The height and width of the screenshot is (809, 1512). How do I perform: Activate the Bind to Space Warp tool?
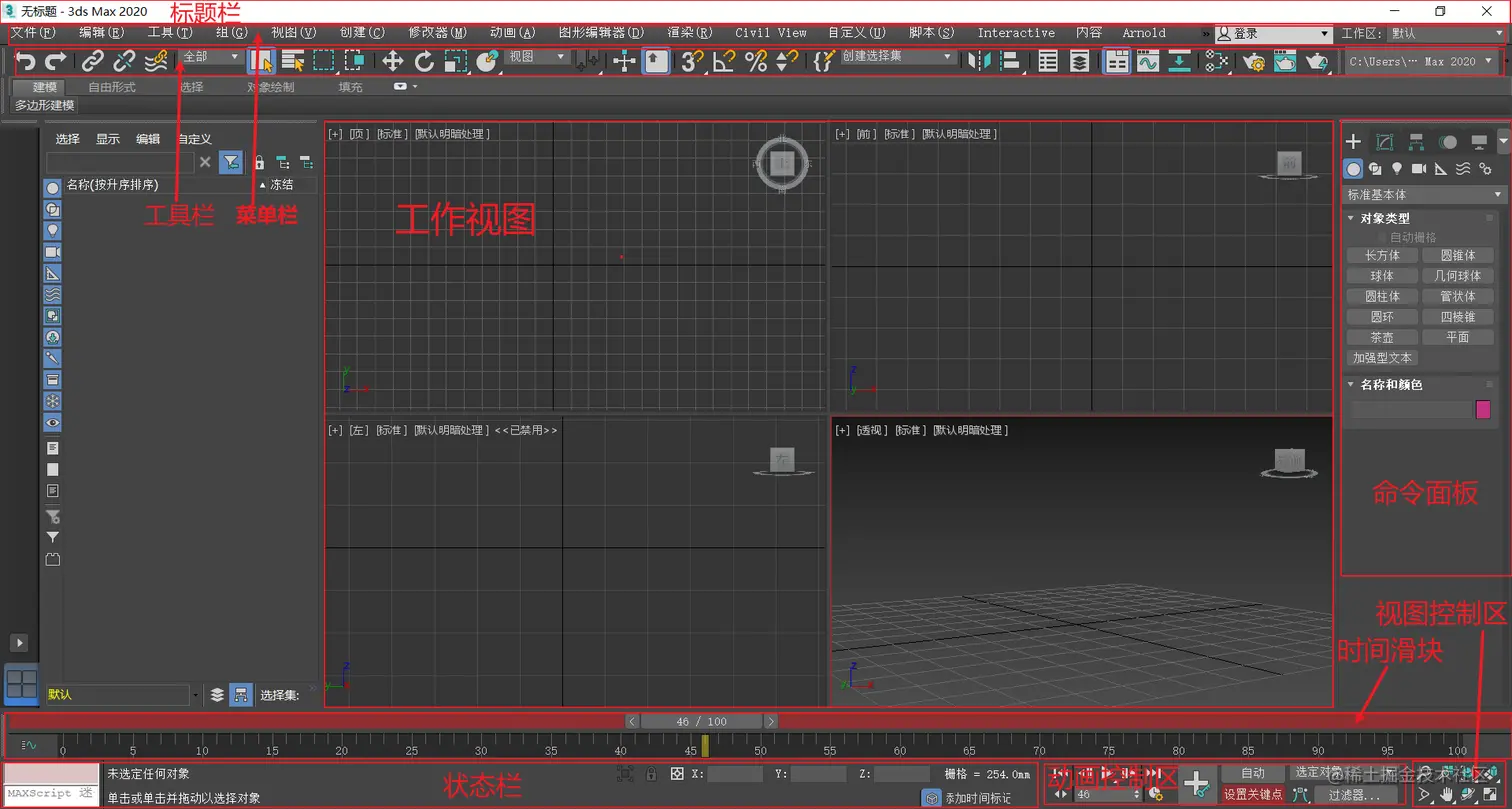[x=156, y=62]
